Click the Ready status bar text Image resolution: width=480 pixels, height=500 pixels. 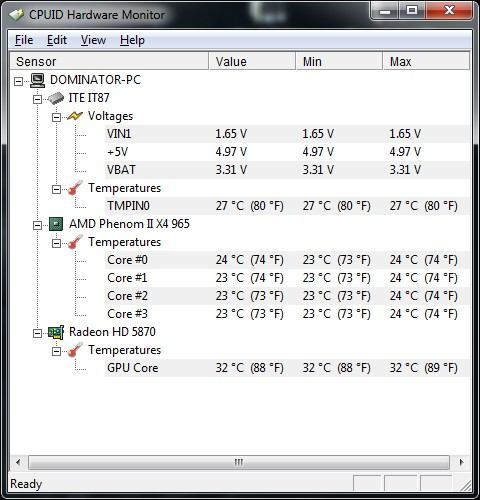[x=26, y=484]
